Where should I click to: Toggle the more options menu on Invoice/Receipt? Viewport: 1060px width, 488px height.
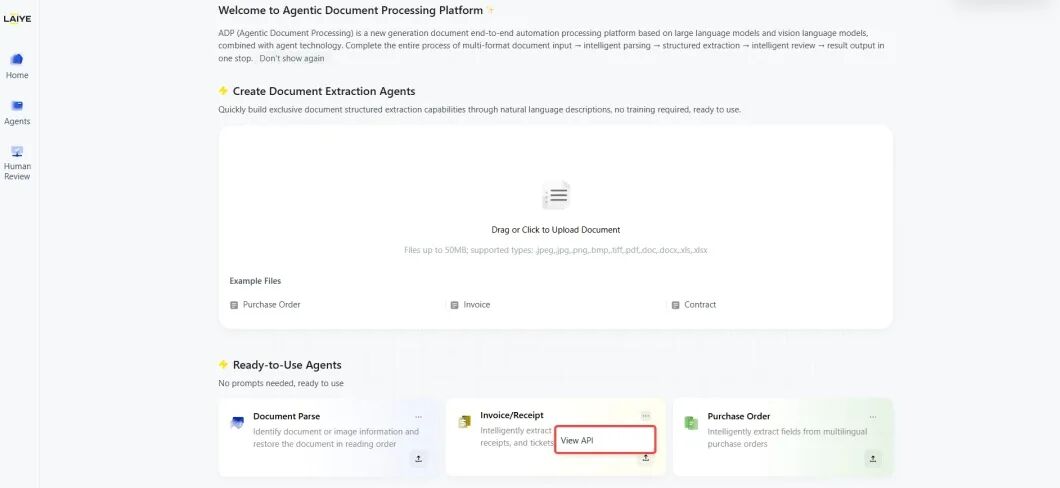click(x=646, y=416)
